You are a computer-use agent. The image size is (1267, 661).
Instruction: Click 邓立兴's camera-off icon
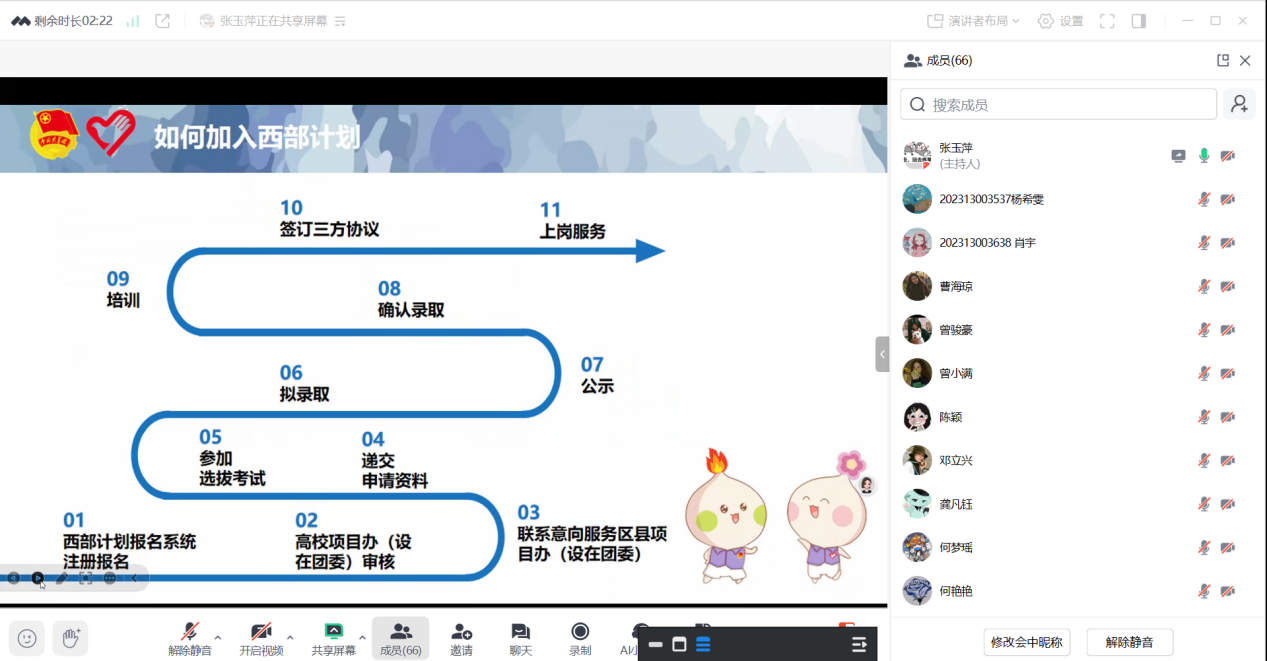(1228, 460)
